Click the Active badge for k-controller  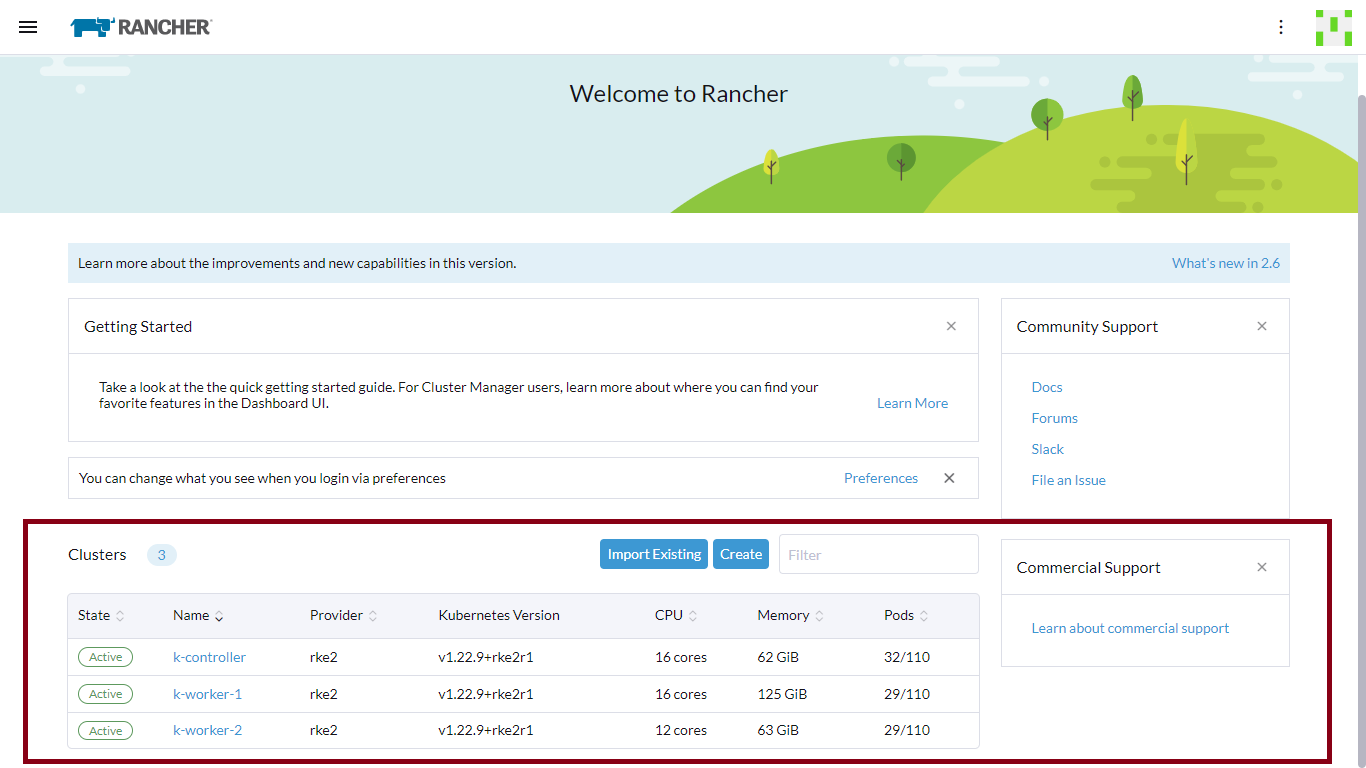coord(105,657)
